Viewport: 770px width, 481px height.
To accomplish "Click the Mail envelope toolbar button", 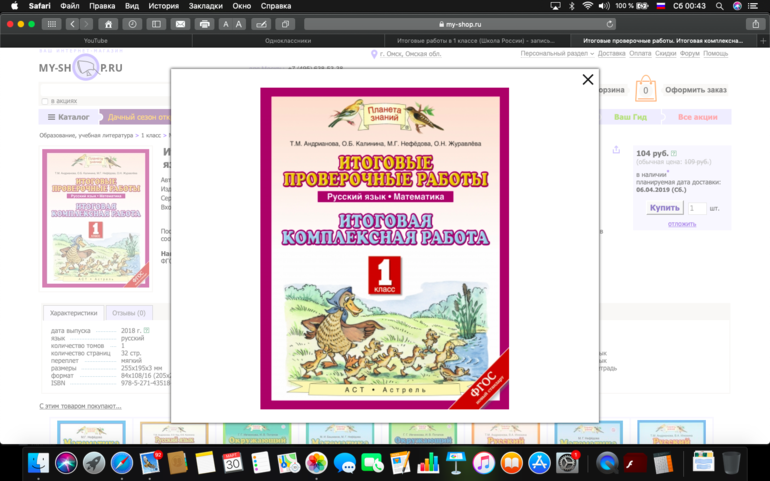I will click(x=180, y=24).
